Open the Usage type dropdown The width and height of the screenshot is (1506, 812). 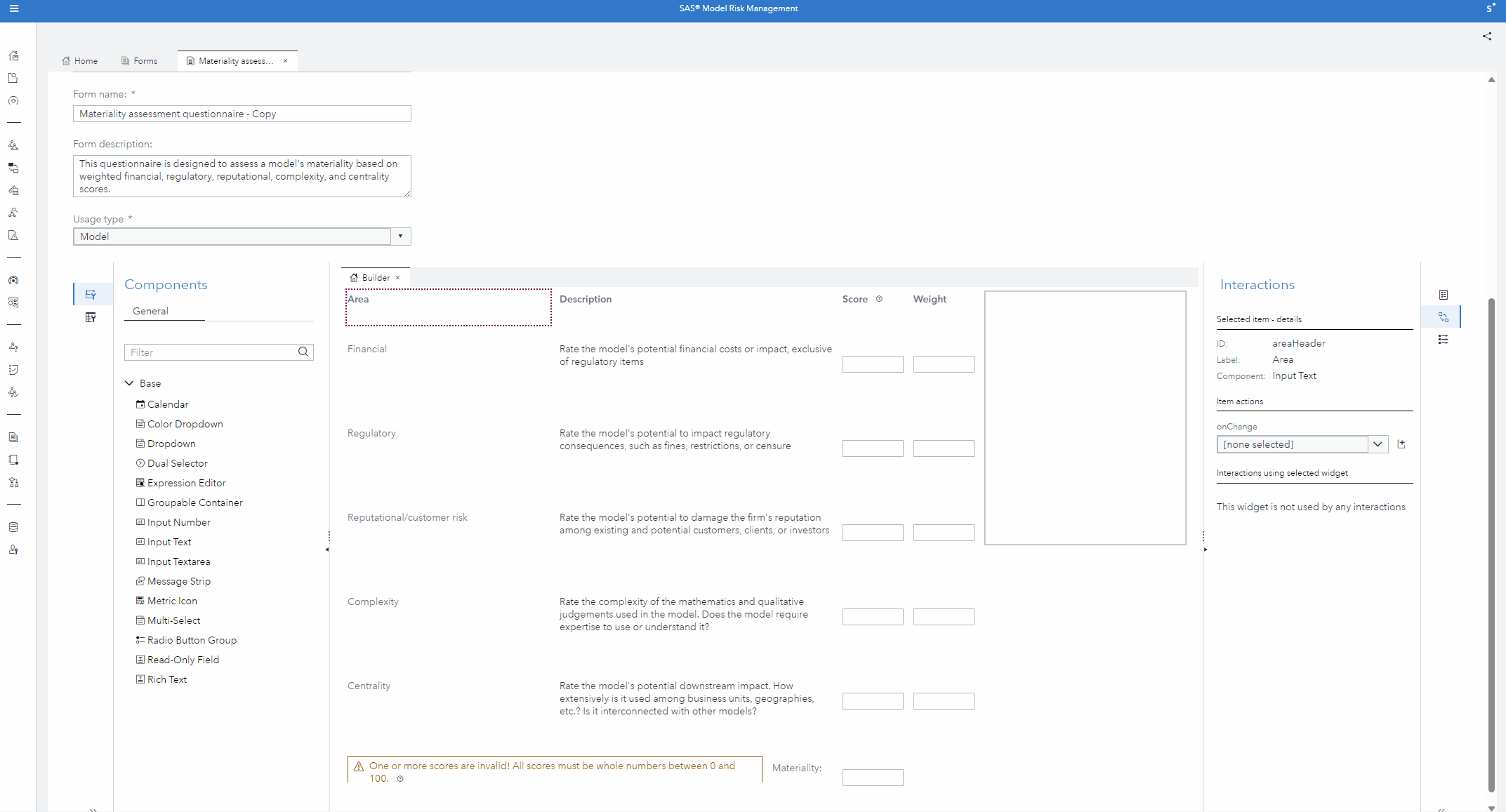[399, 237]
